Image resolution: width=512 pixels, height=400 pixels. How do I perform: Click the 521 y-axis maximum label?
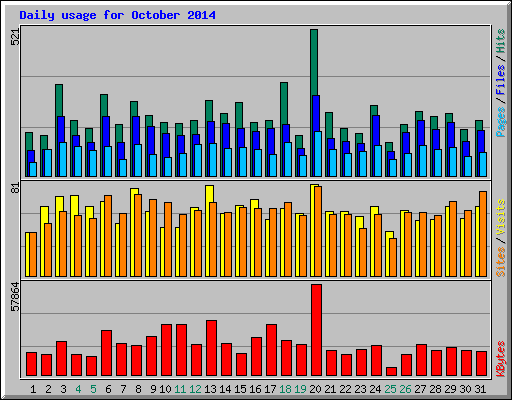click(x=15, y=36)
